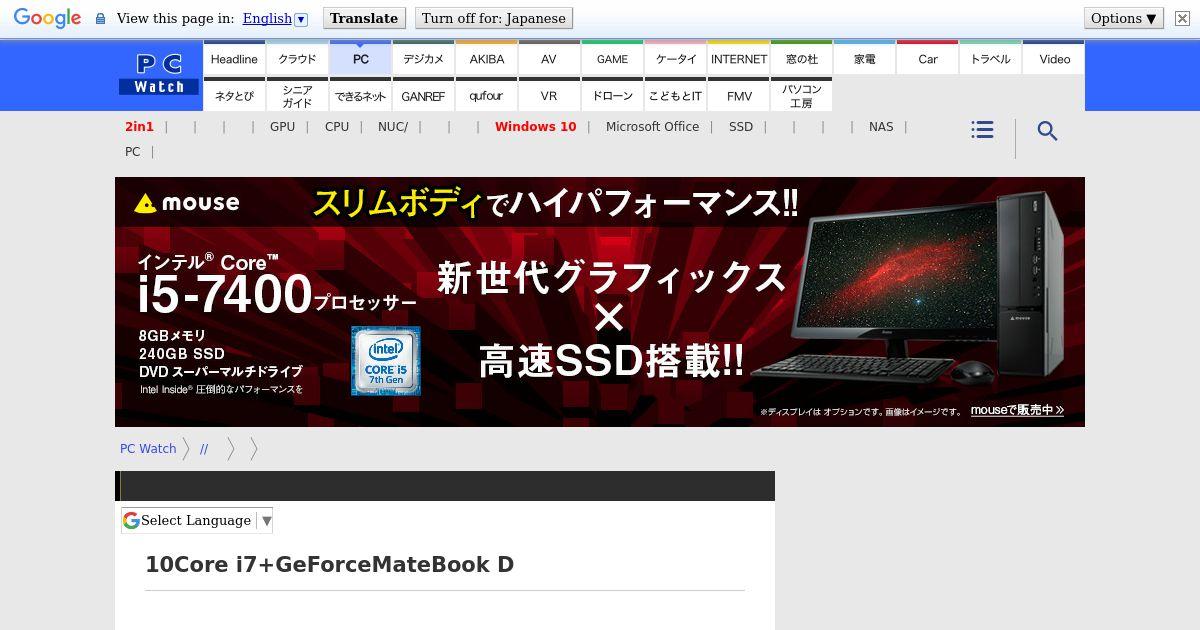Viewport: 1200px width, 630px height.
Task: Click the mouseで販売中 link in banner
Action: click(1017, 410)
